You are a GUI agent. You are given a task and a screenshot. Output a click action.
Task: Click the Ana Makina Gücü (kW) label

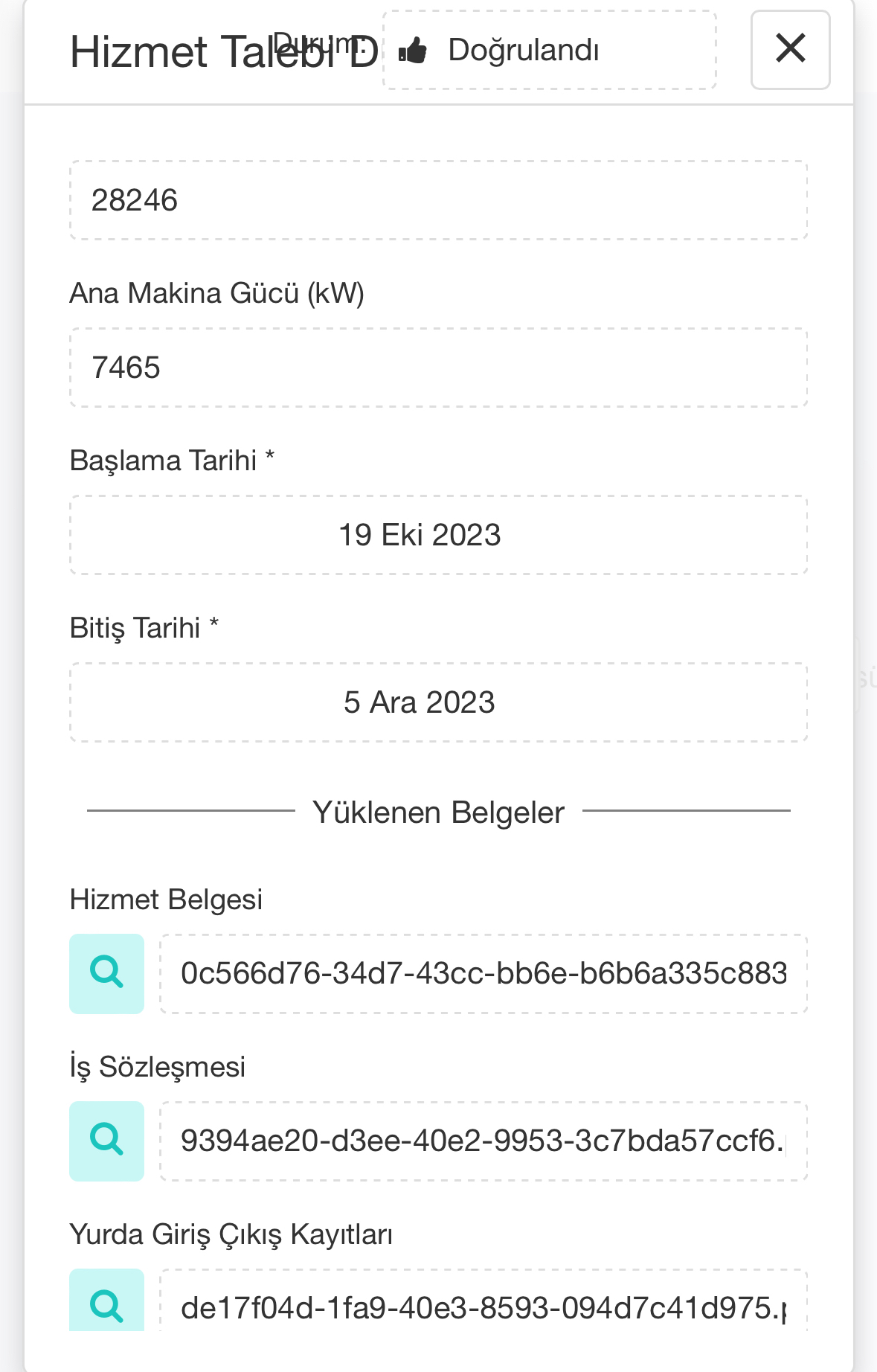tap(217, 293)
